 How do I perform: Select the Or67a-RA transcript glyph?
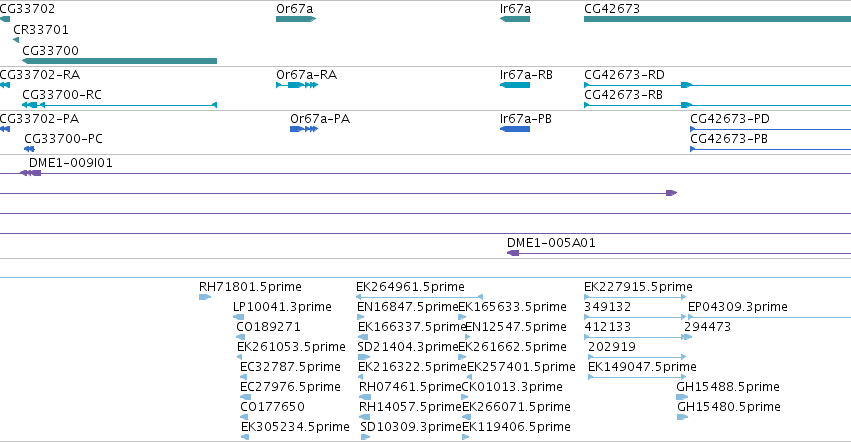point(297,85)
